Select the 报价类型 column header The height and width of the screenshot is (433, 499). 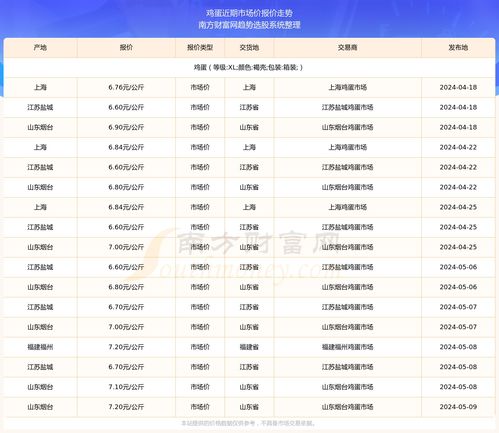click(200, 48)
